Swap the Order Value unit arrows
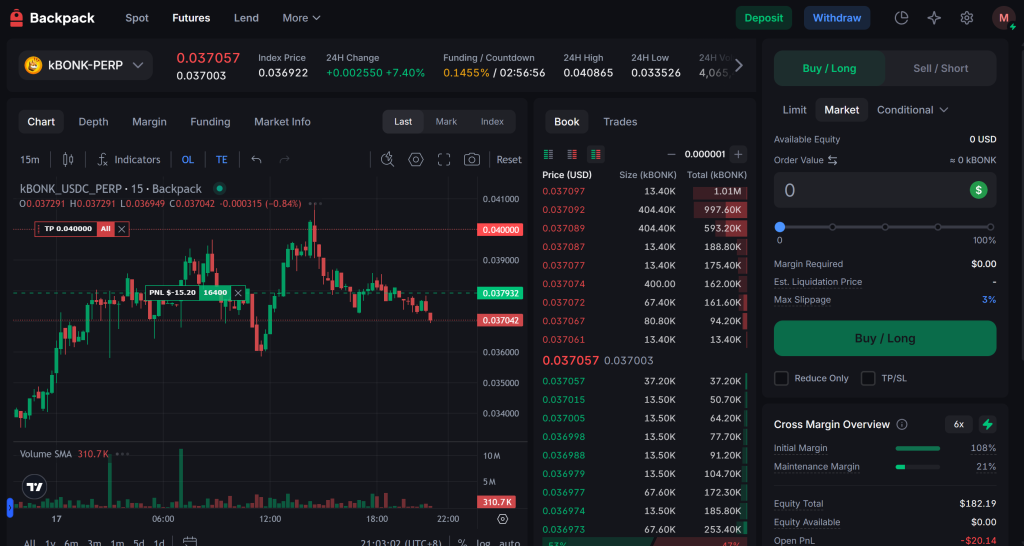Viewport: 1024px width, 546px height. (x=833, y=160)
